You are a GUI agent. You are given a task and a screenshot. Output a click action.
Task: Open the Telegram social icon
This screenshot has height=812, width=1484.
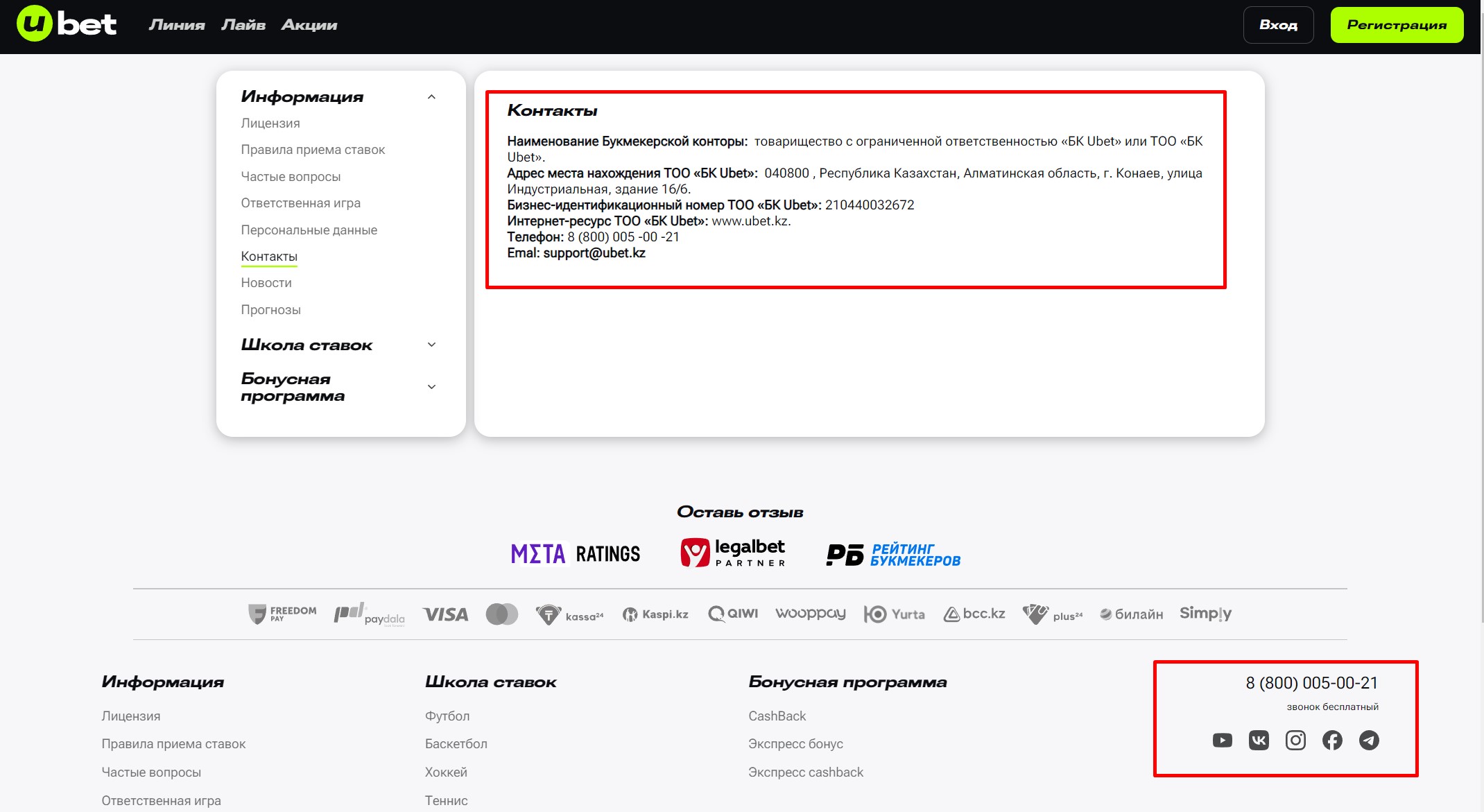coord(1369,741)
